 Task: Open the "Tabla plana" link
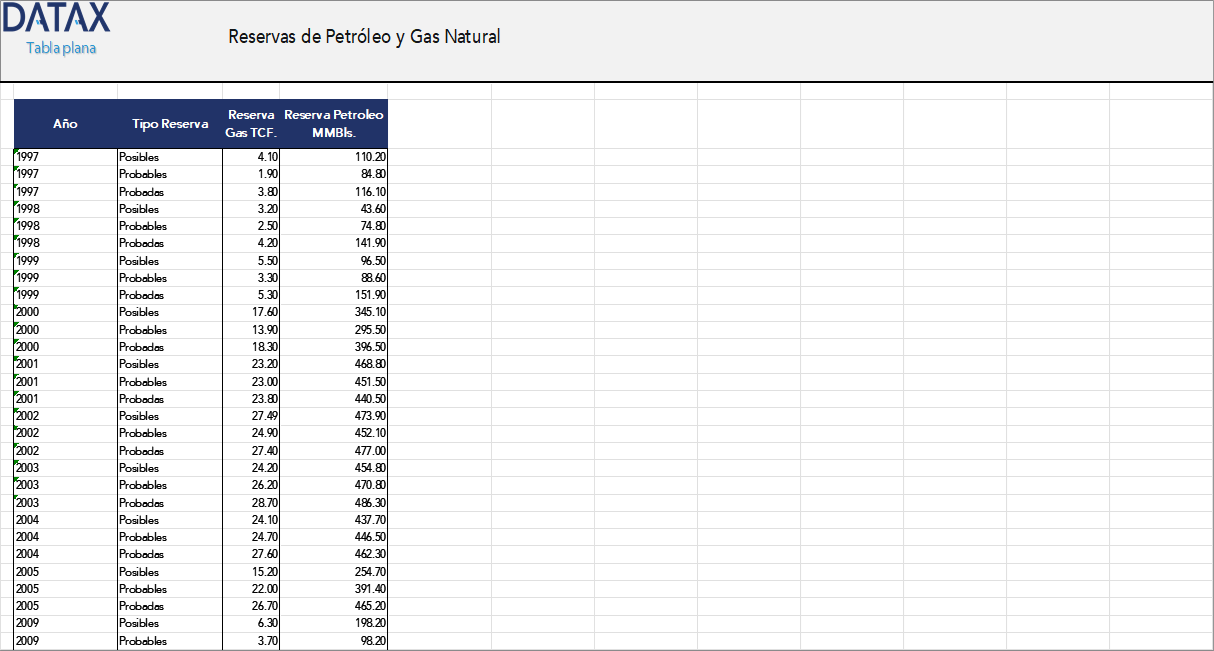tap(62, 46)
